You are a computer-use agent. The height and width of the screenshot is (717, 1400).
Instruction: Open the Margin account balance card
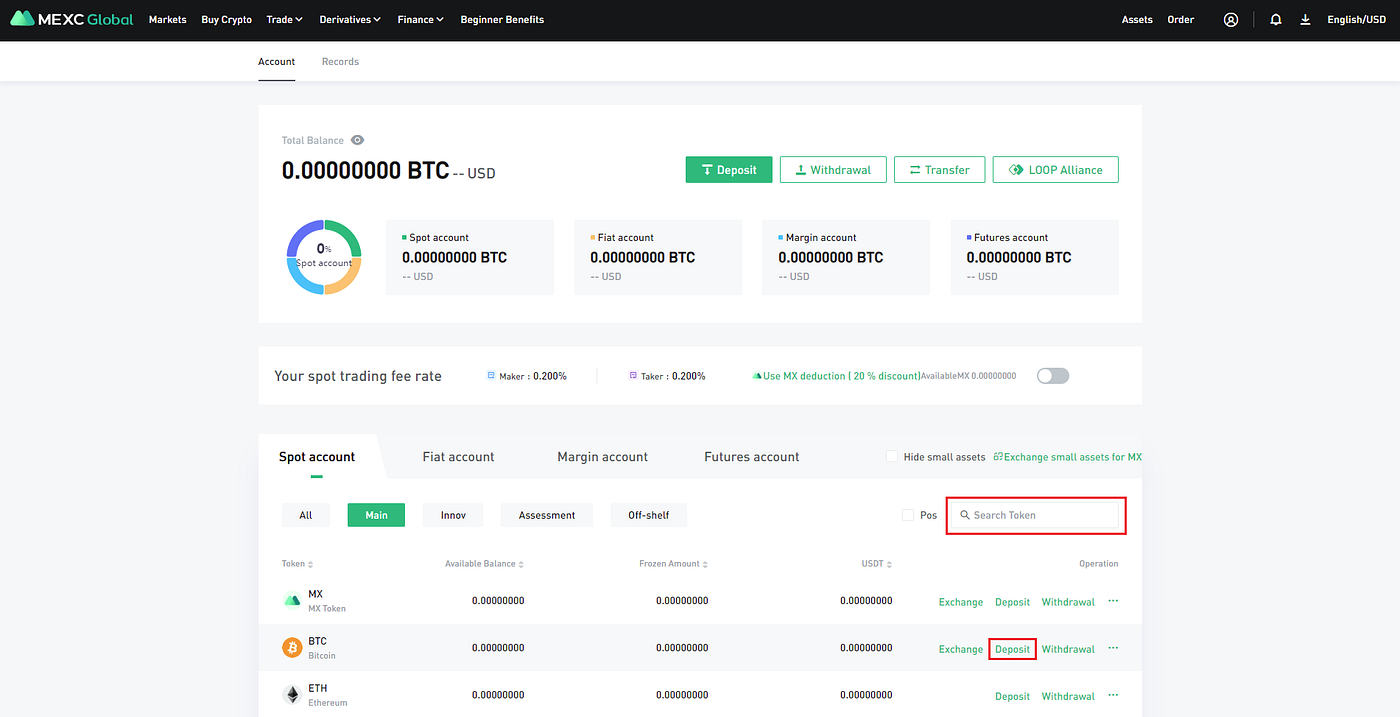[846, 257]
